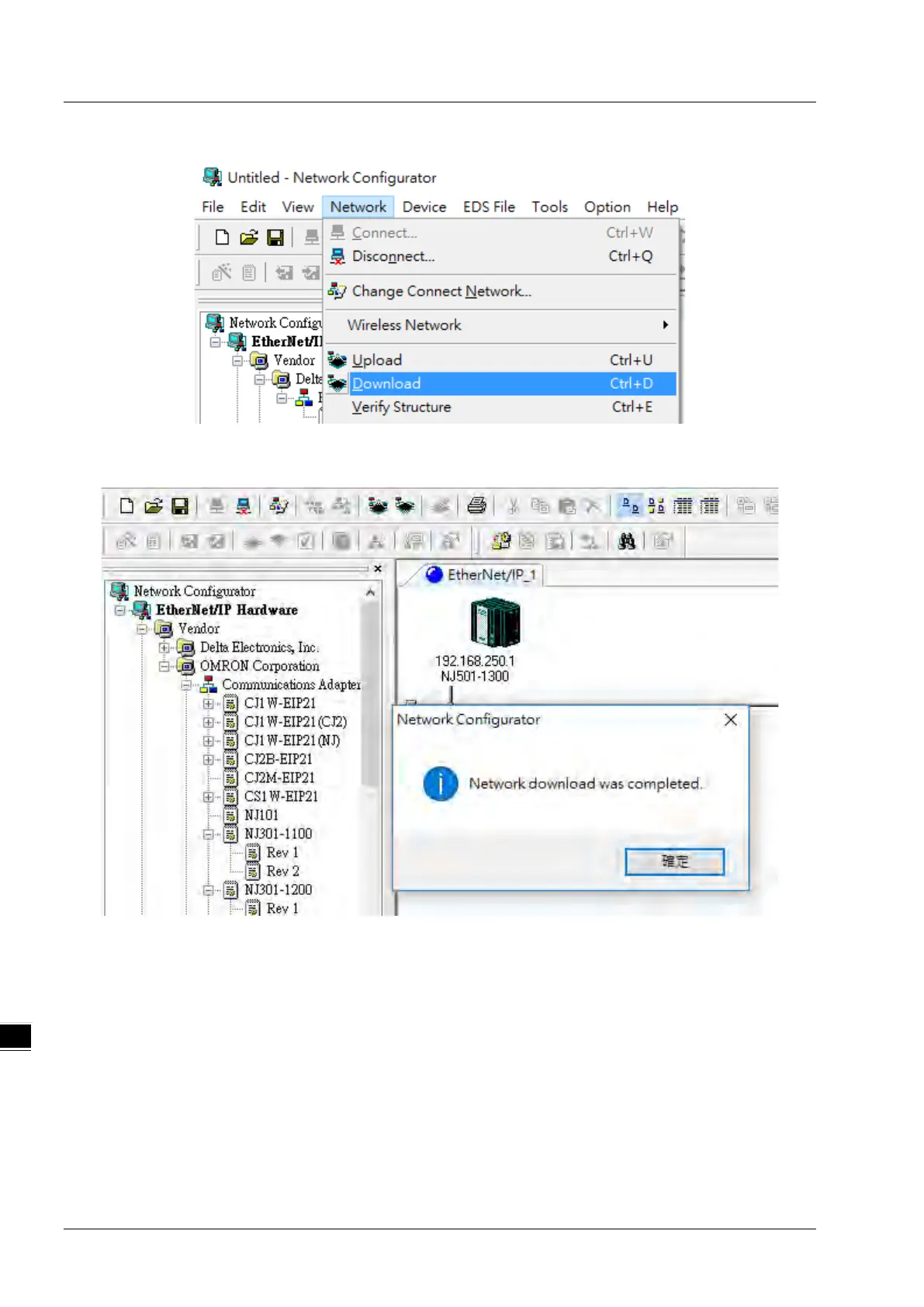Open the Tools menu
The image size is (924, 1307).
point(549,207)
